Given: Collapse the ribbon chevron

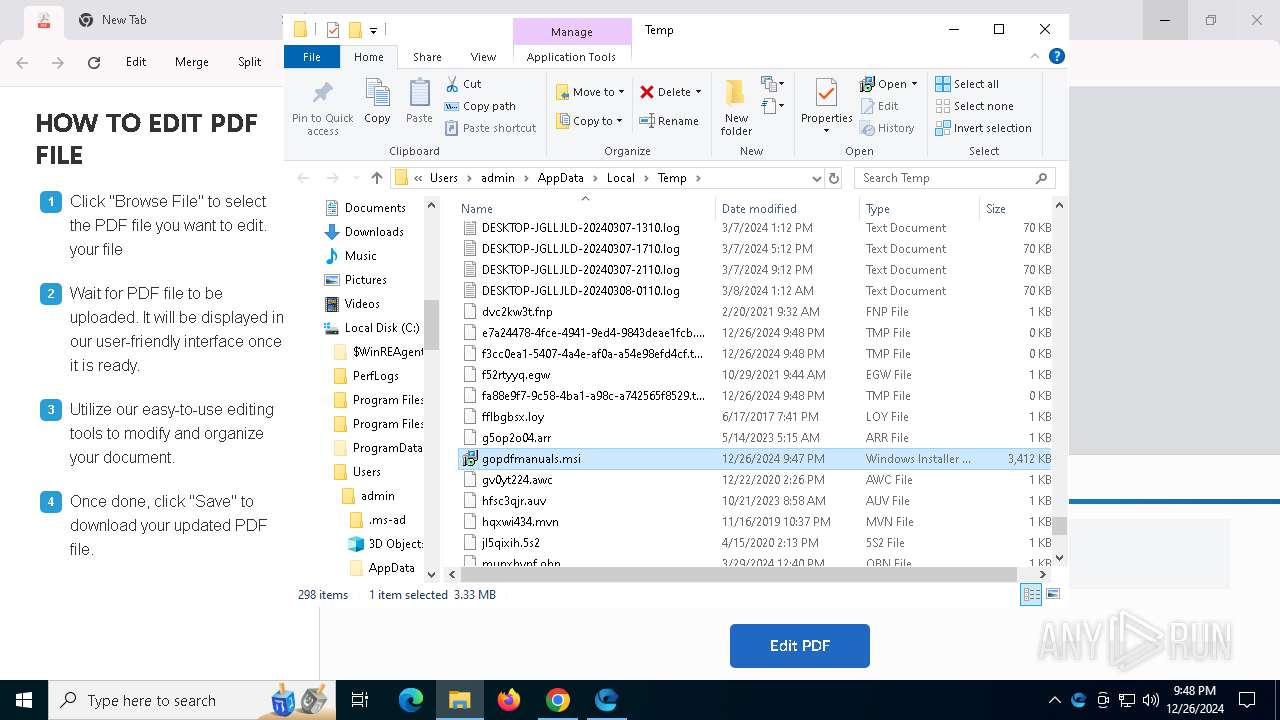Looking at the screenshot, I should [1036, 57].
